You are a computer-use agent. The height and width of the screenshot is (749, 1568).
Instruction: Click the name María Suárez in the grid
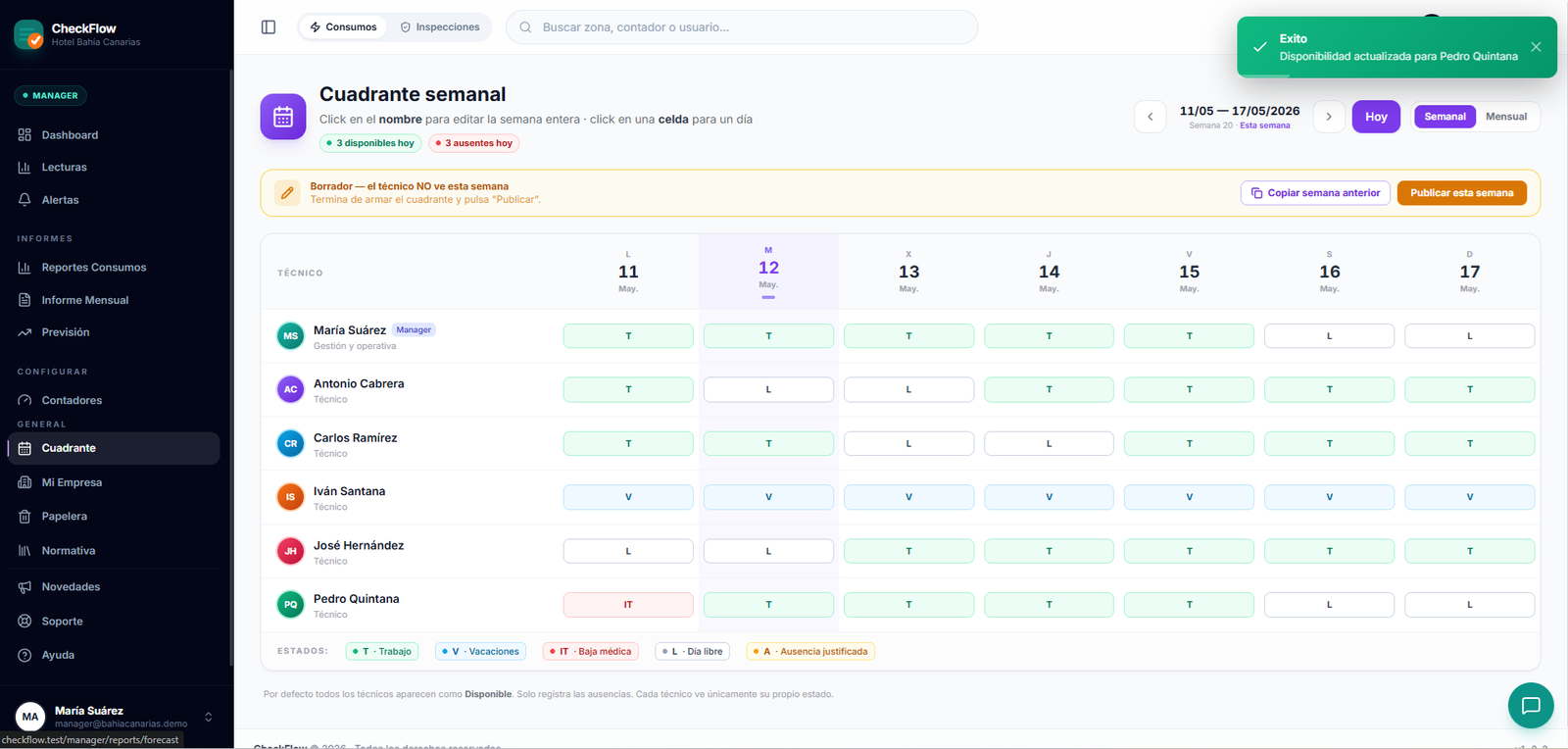[x=350, y=330]
